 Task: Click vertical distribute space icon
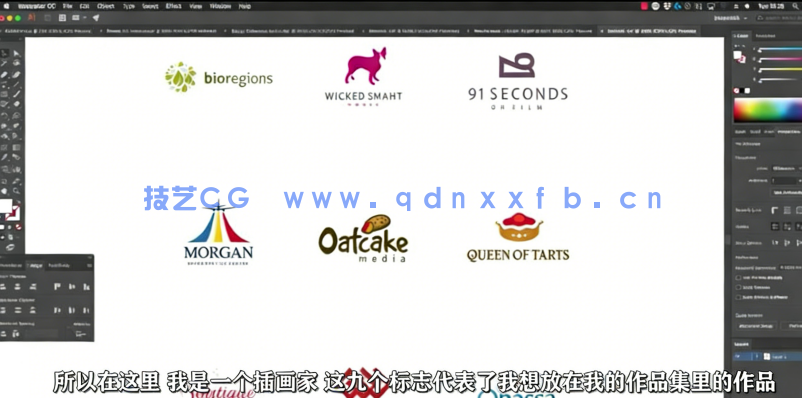click(4, 334)
